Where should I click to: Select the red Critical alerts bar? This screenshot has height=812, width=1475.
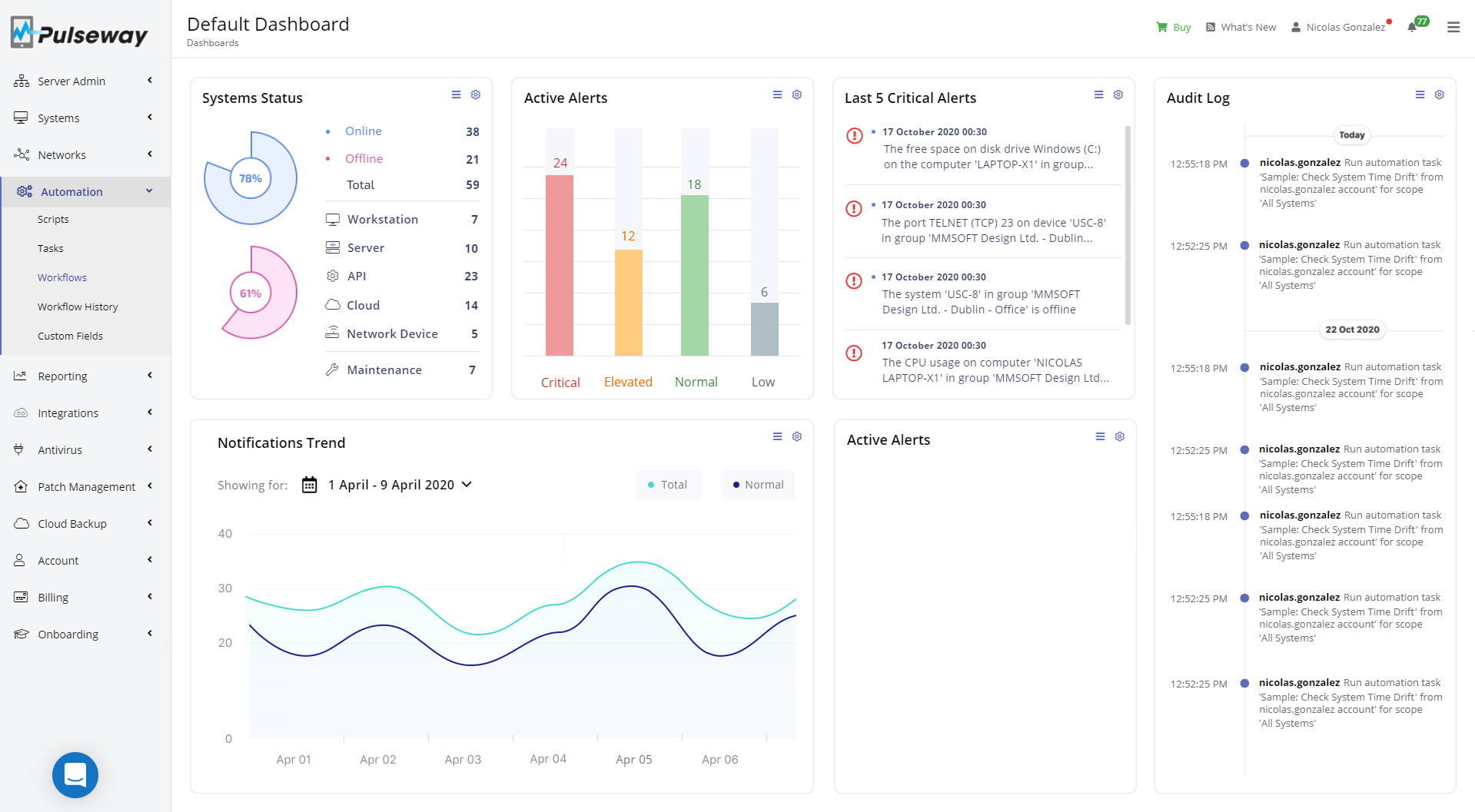(x=560, y=265)
